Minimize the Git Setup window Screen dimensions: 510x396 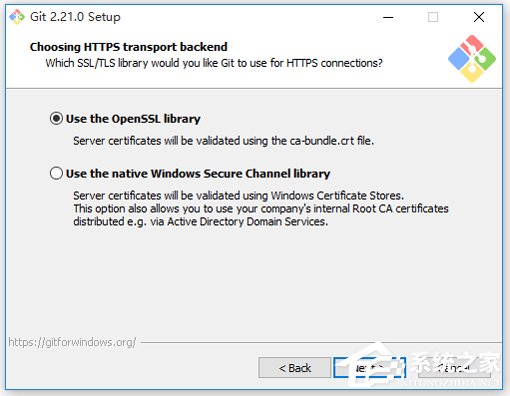[388, 17]
